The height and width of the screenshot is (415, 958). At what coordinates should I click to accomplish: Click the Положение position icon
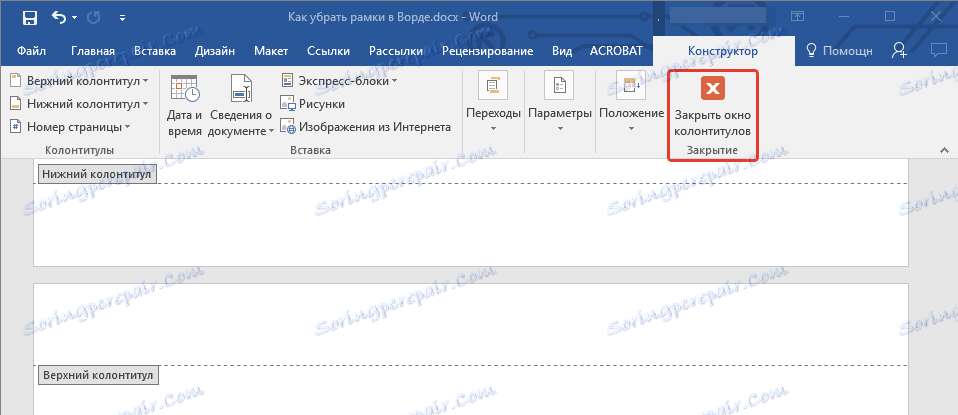630,87
